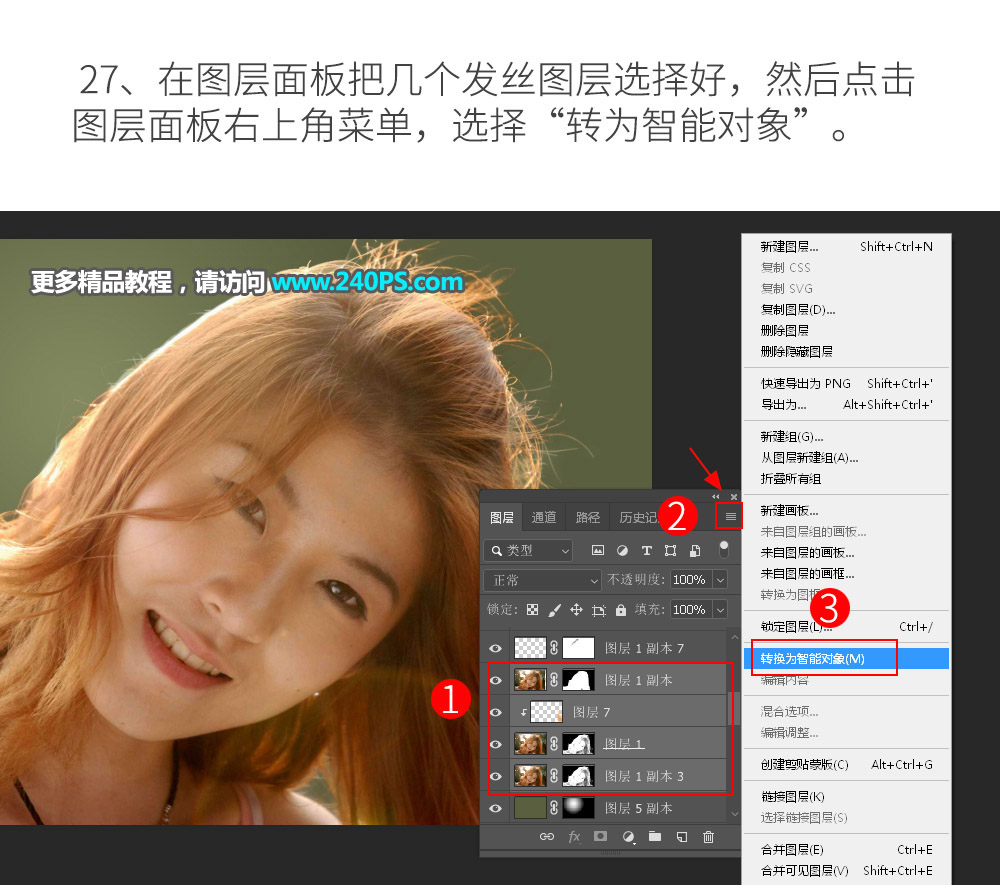
Task: Choose 新建画板... menu item
Action: [x=846, y=511]
